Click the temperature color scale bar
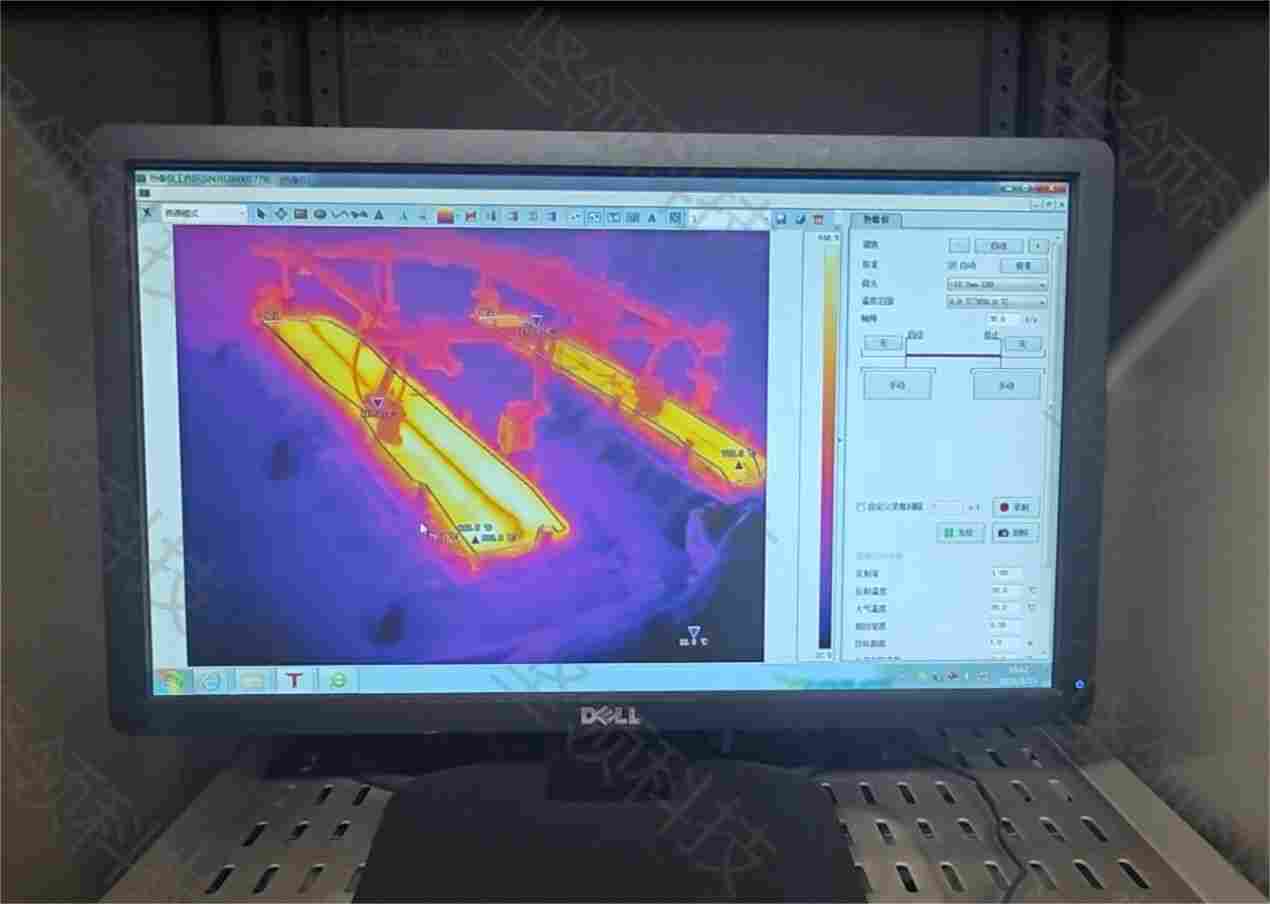 click(x=828, y=440)
